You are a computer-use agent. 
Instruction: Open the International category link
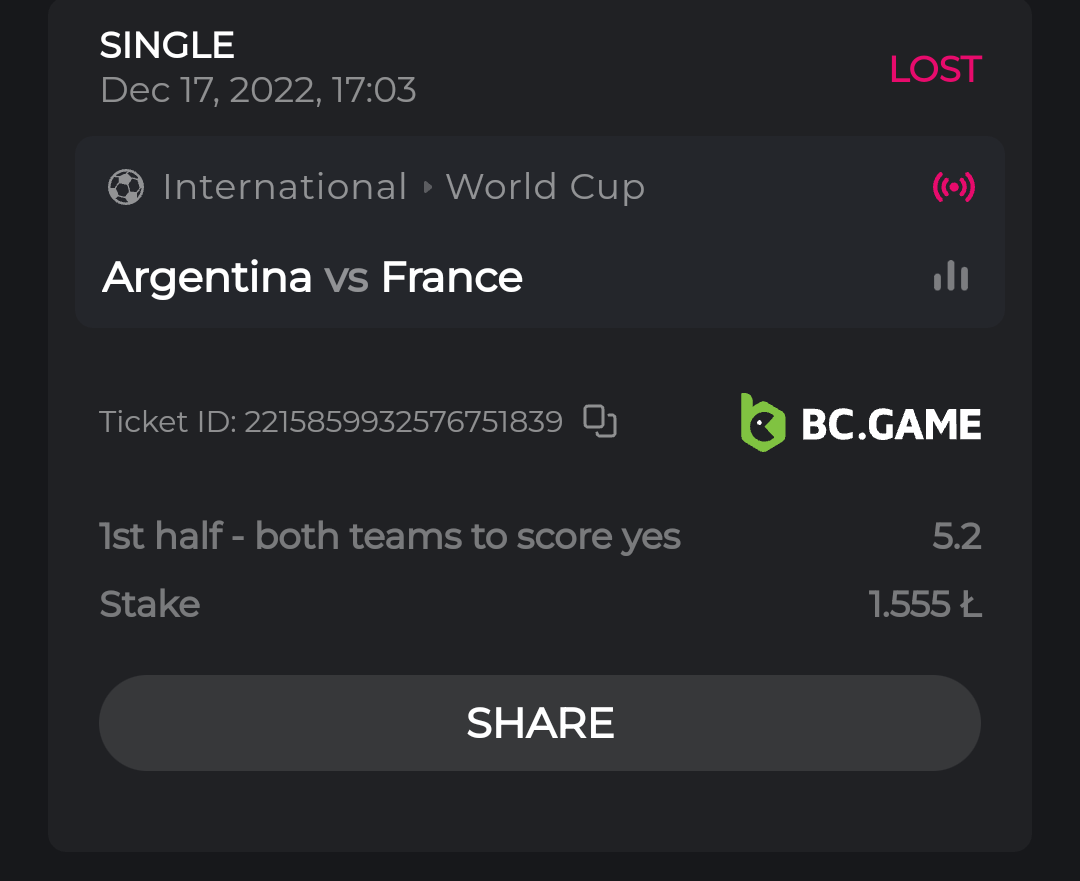click(x=285, y=187)
